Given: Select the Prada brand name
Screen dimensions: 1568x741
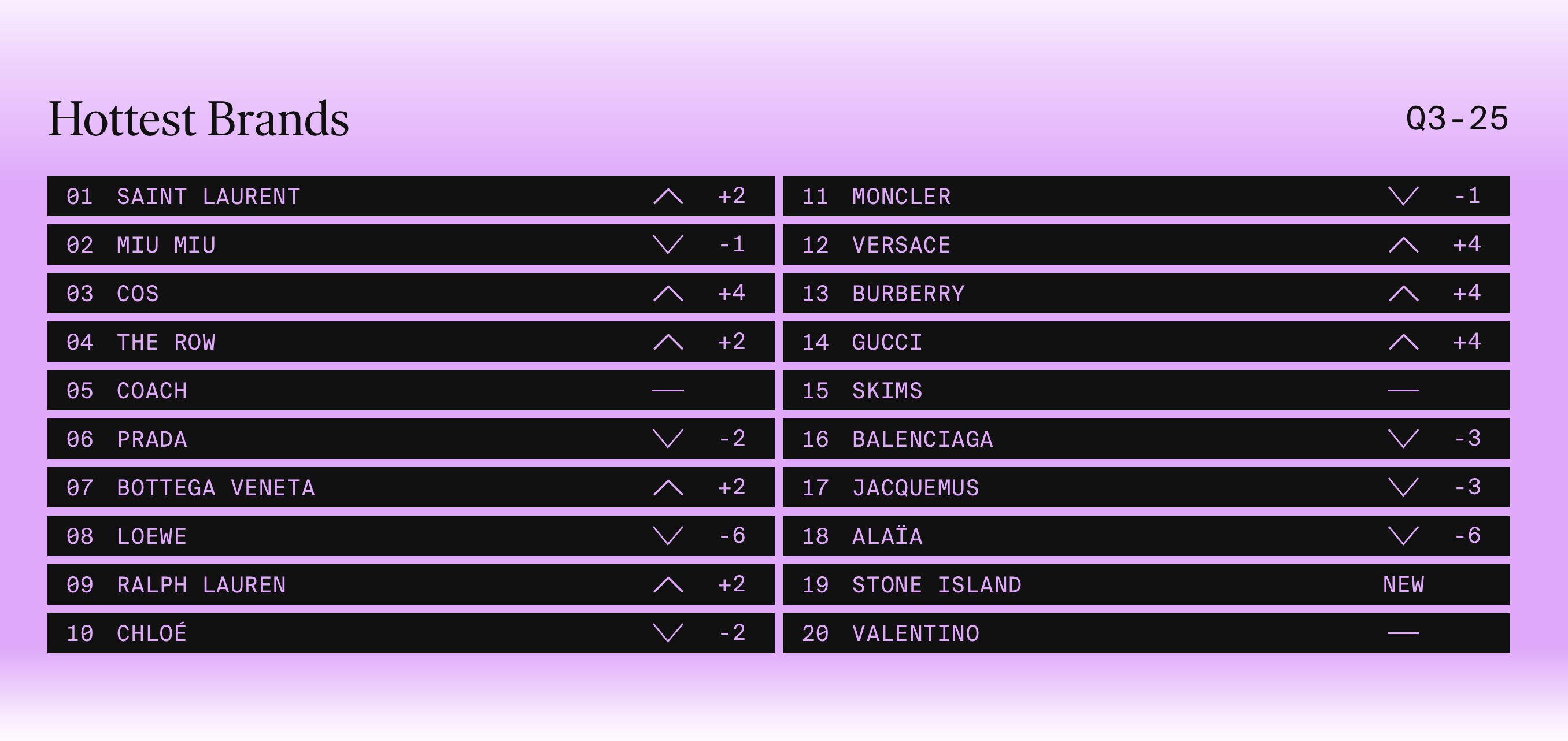Looking at the screenshot, I should click(151, 439).
